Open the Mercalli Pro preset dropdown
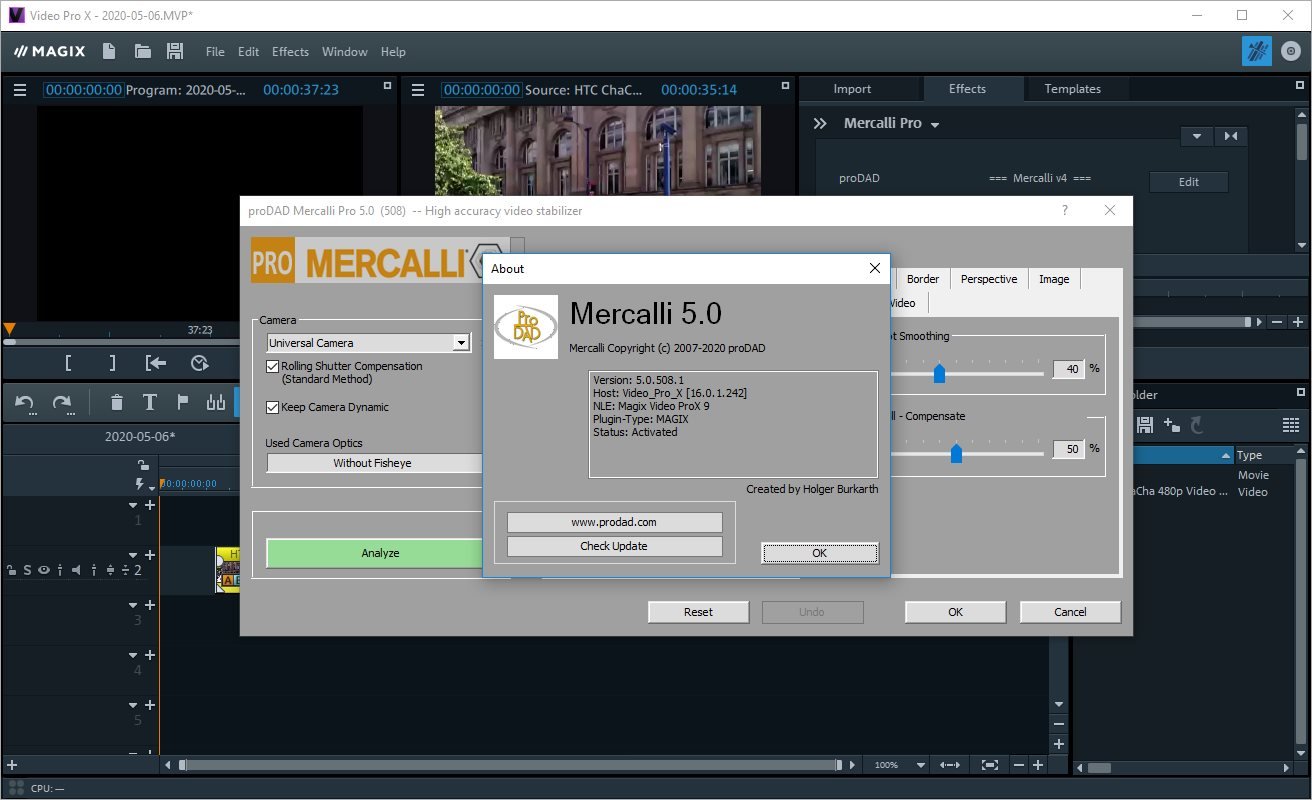The height and width of the screenshot is (800, 1312). tap(935, 123)
